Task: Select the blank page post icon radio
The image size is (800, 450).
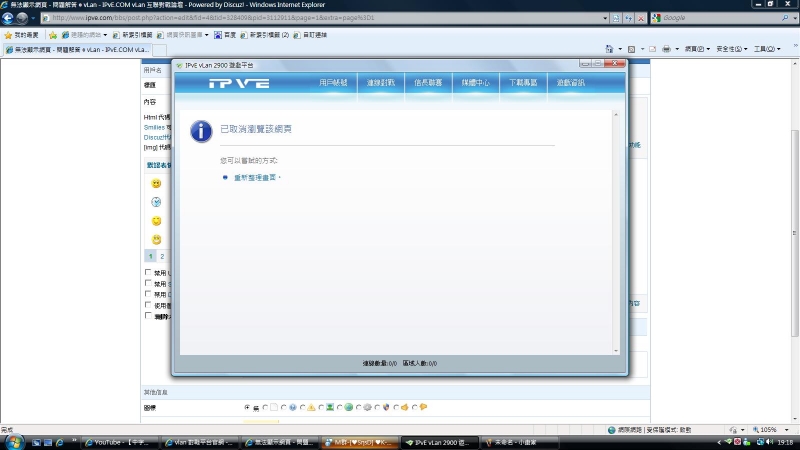Action: pos(265,407)
